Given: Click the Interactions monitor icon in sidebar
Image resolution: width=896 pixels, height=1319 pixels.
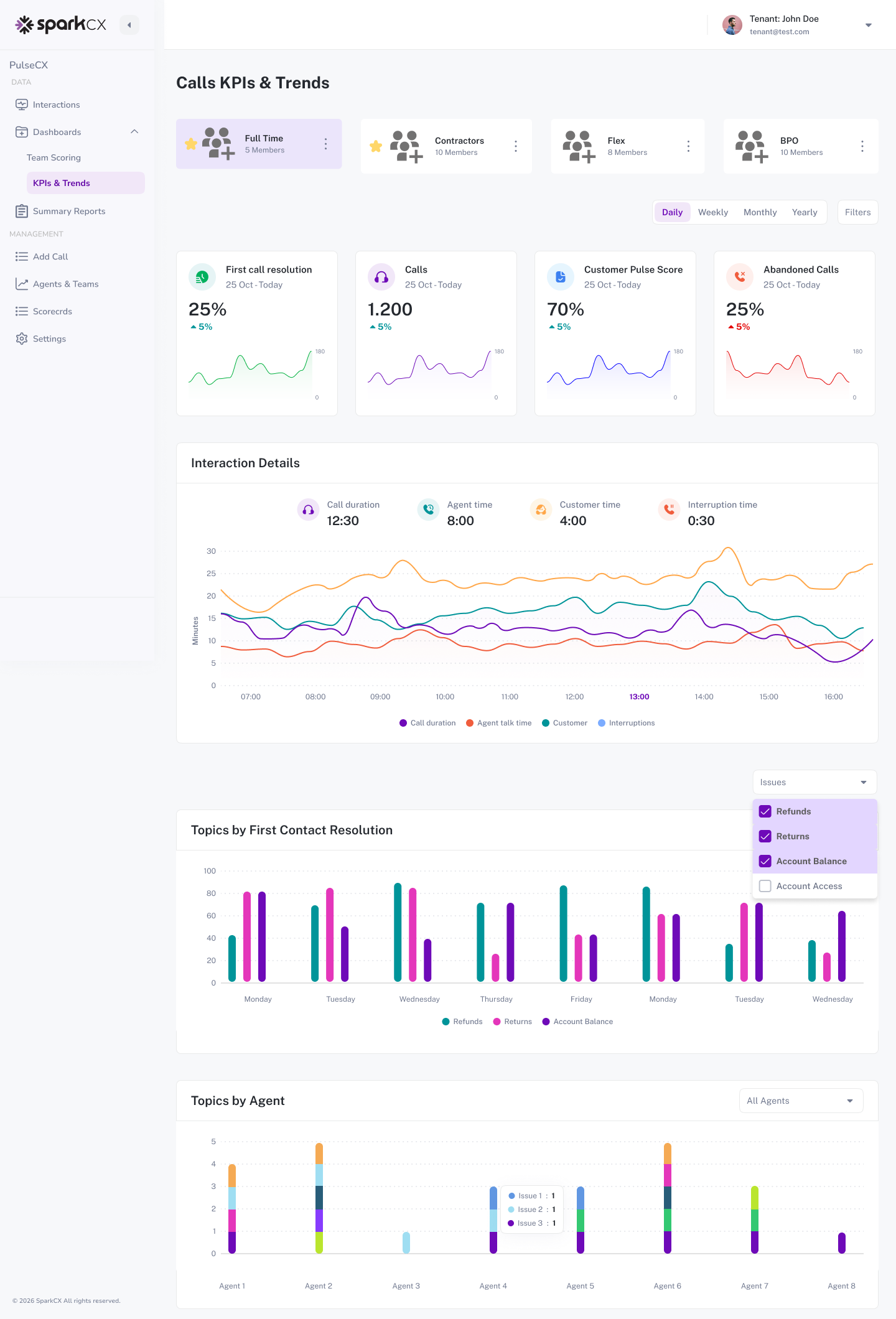Looking at the screenshot, I should click(x=22, y=105).
